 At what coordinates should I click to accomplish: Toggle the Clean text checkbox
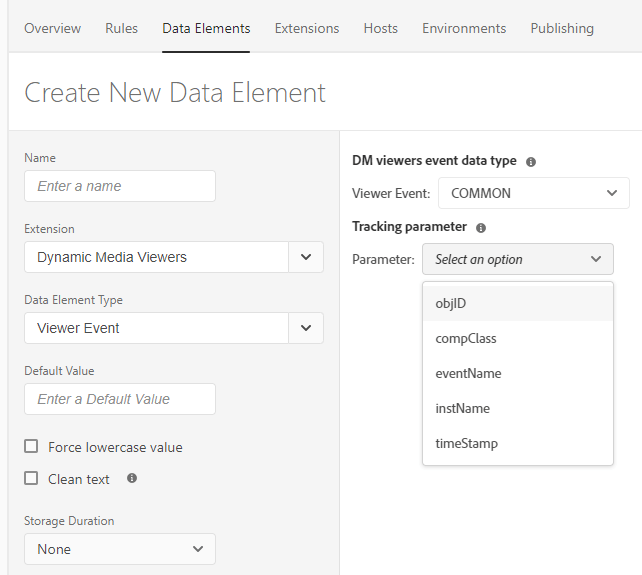click(32, 479)
